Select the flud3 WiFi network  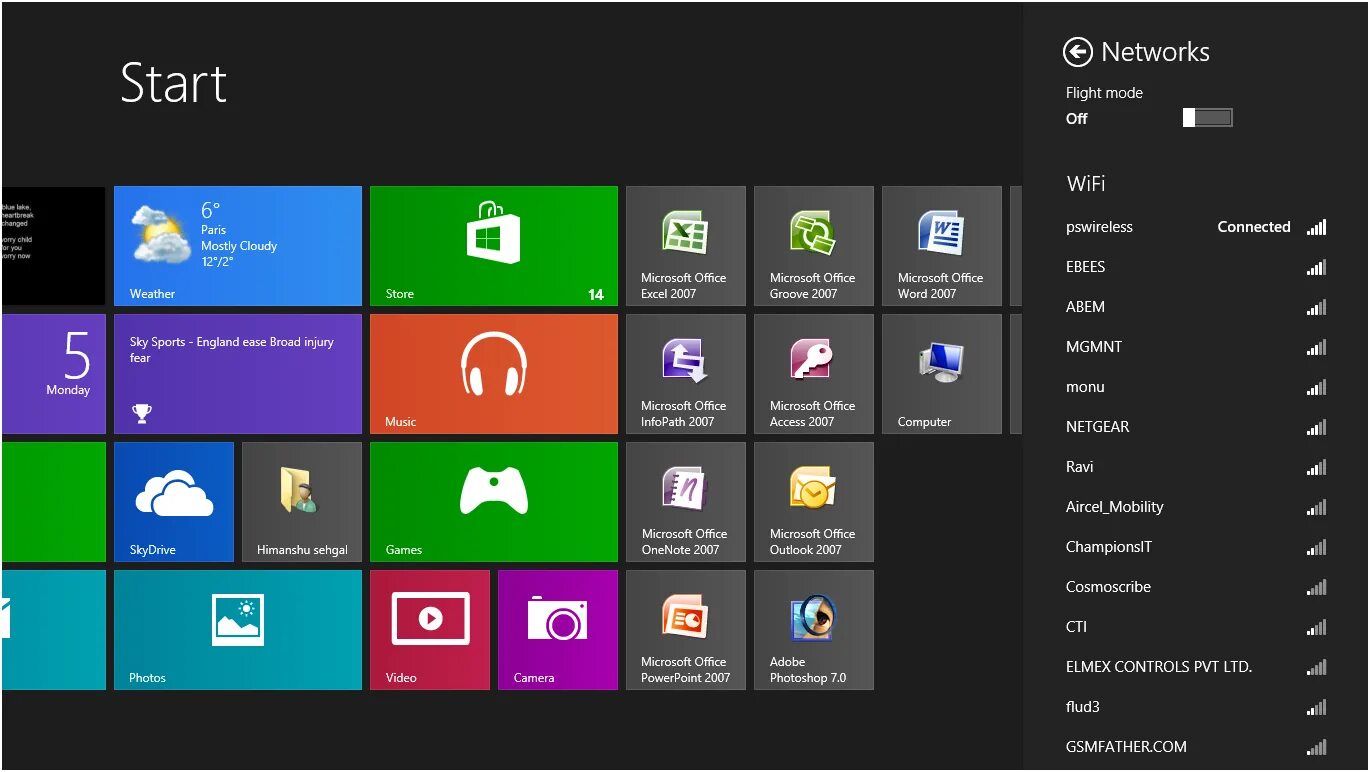coord(1196,707)
